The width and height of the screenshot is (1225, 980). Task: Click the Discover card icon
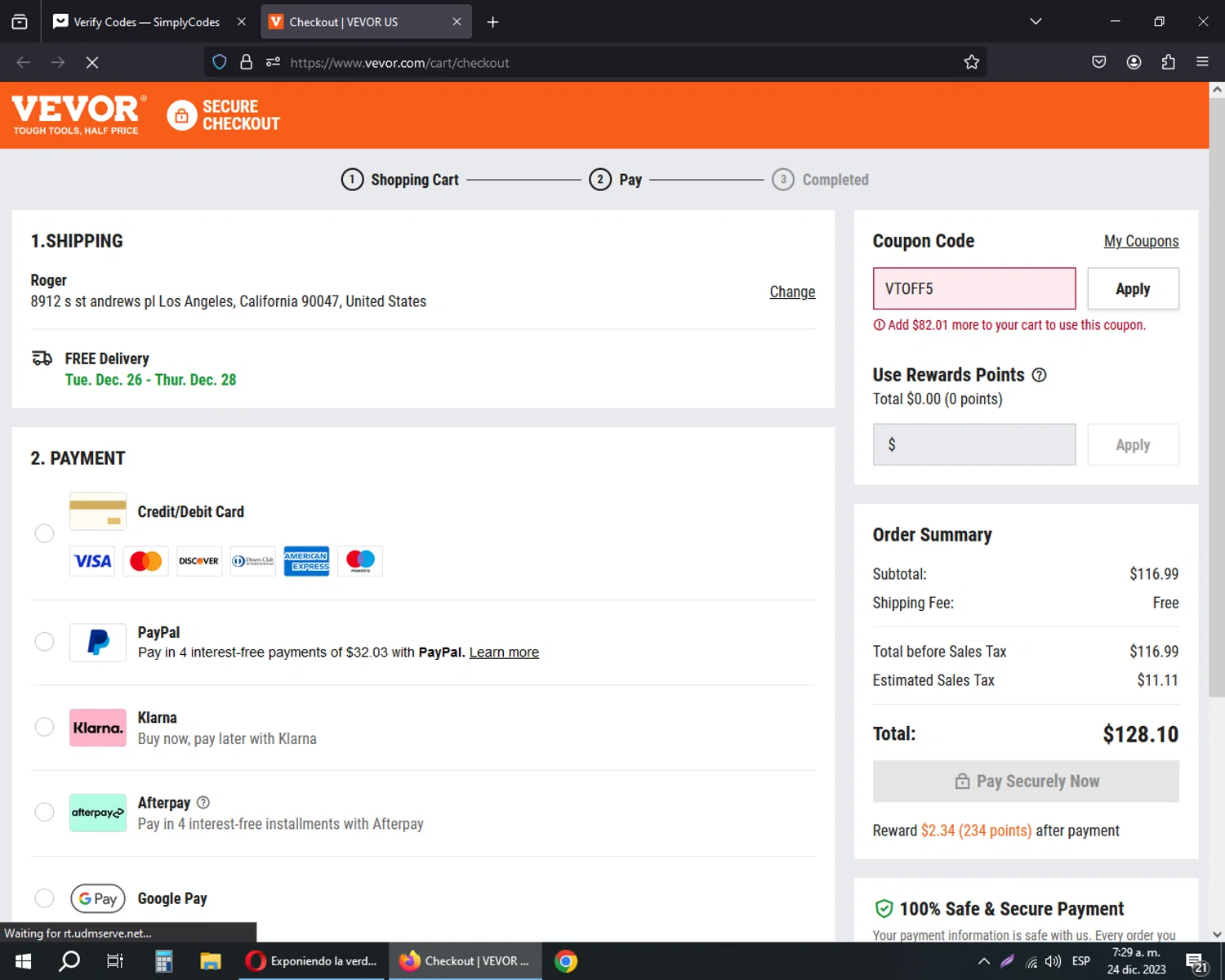pyautogui.click(x=199, y=561)
